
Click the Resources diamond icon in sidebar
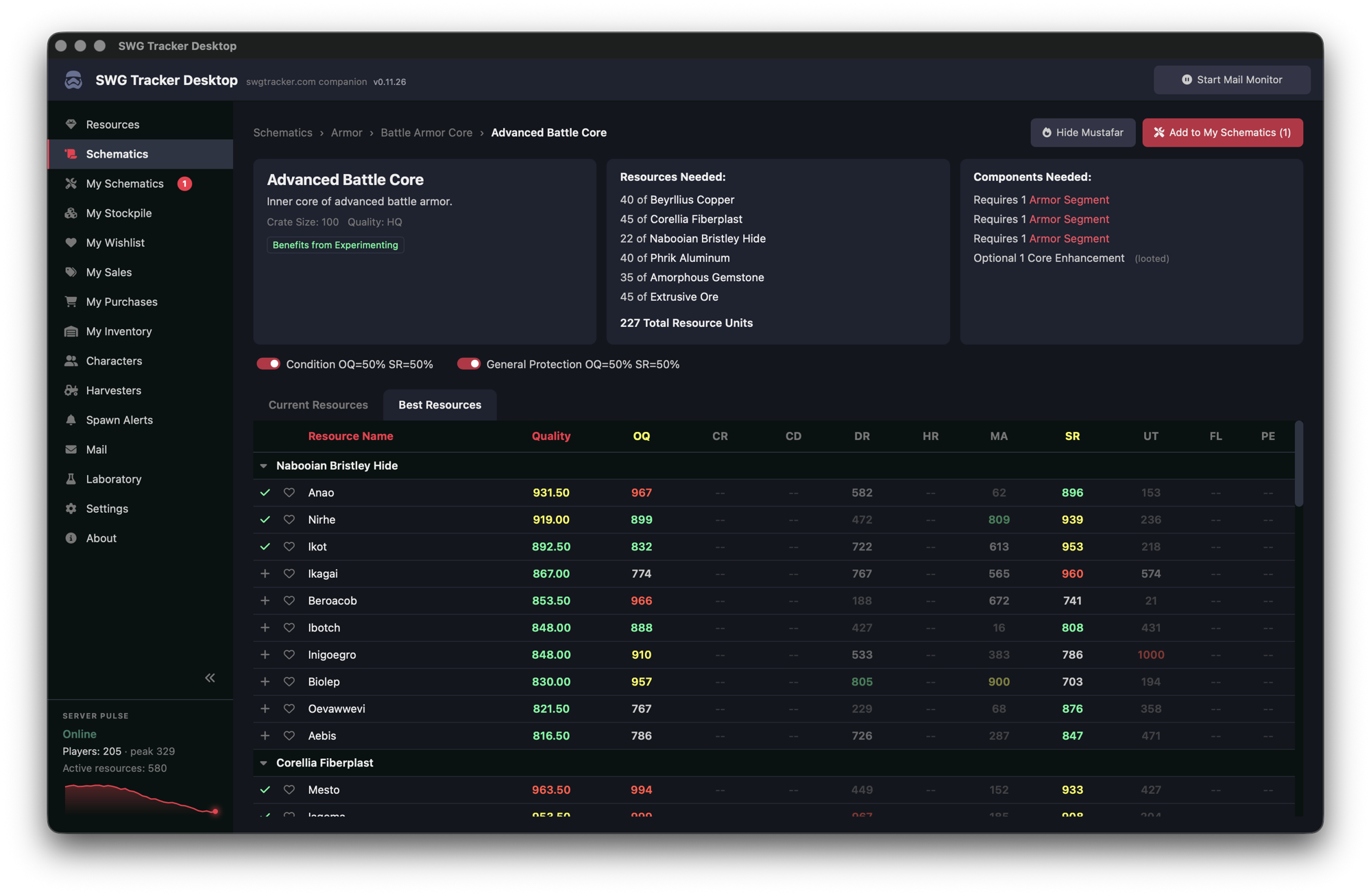pyautogui.click(x=71, y=124)
